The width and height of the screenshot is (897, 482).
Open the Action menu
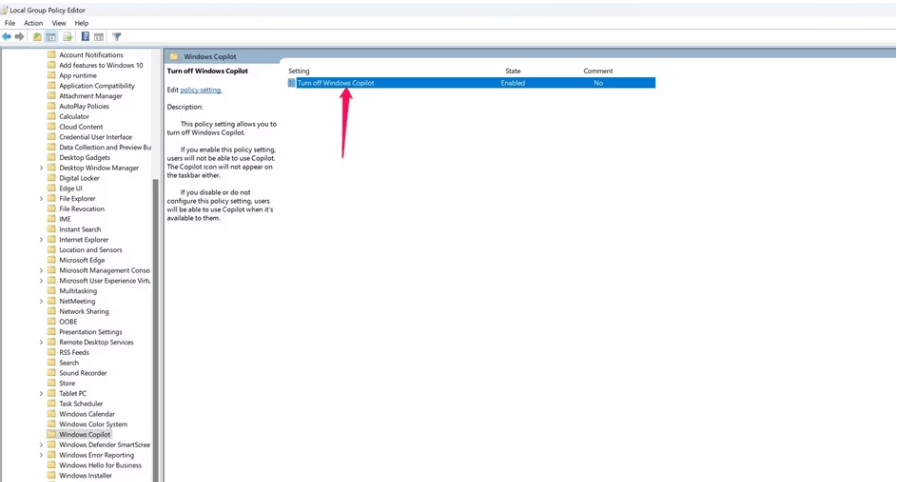click(x=33, y=23)
